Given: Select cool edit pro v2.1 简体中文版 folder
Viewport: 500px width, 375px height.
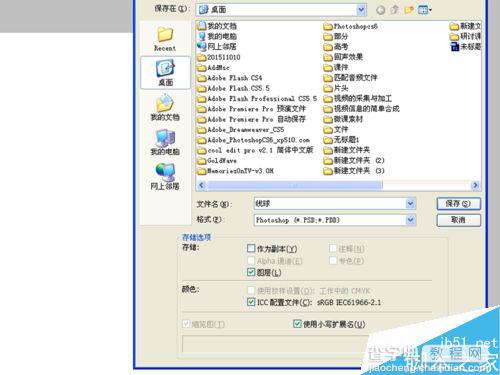Looking at the screenshot, I should click(x=255, y=150).
